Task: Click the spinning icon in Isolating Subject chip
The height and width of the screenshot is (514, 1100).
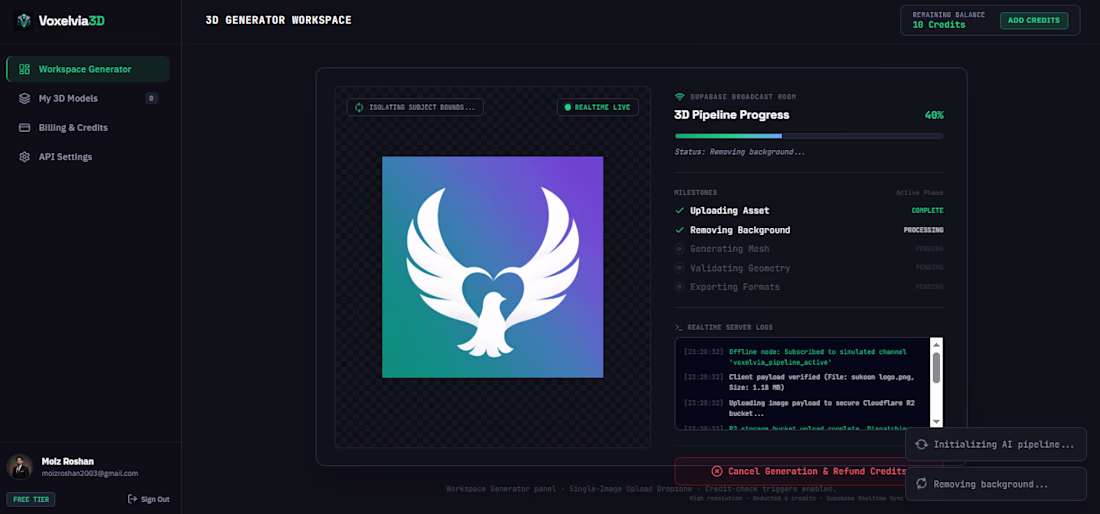Action: (x=359, y=107)
